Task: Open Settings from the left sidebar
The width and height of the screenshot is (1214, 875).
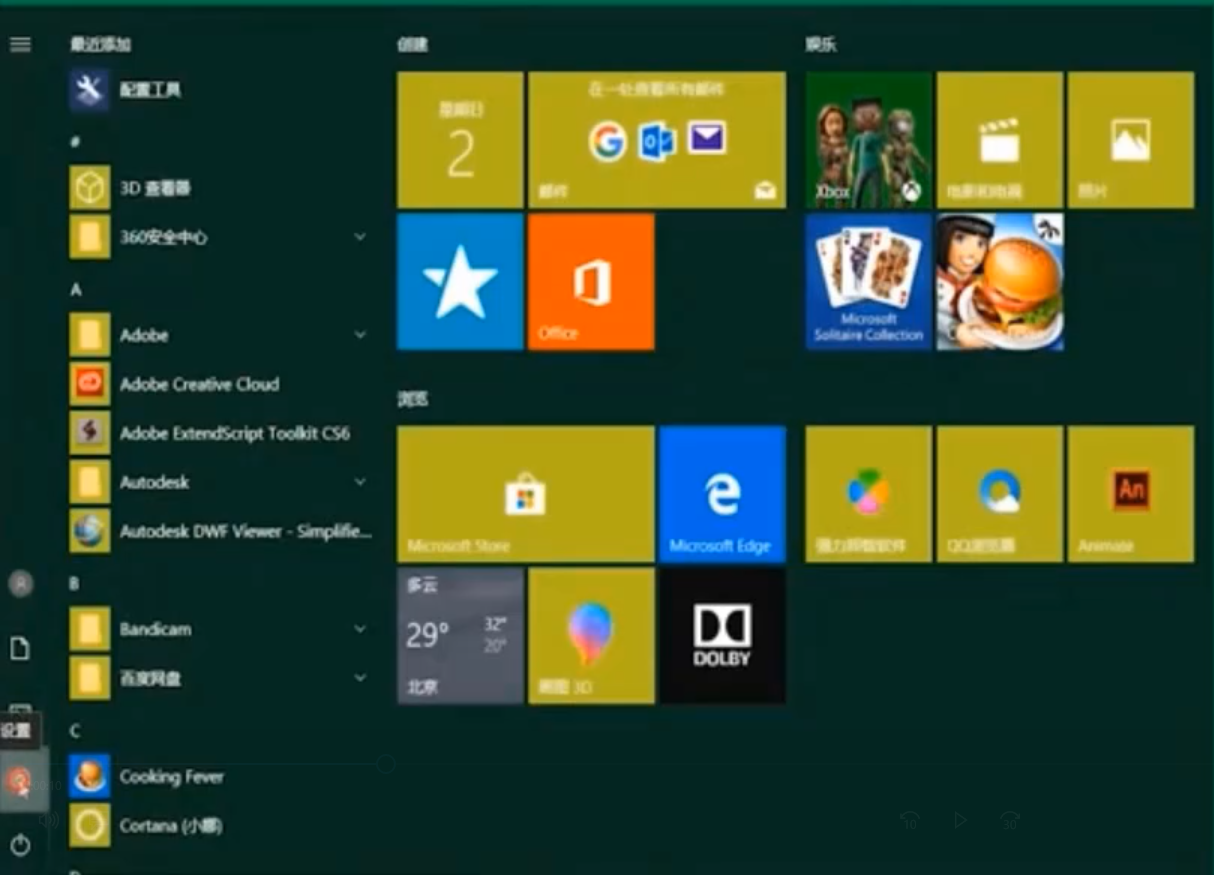Action: pyautogui.click(x=21, y=781)
